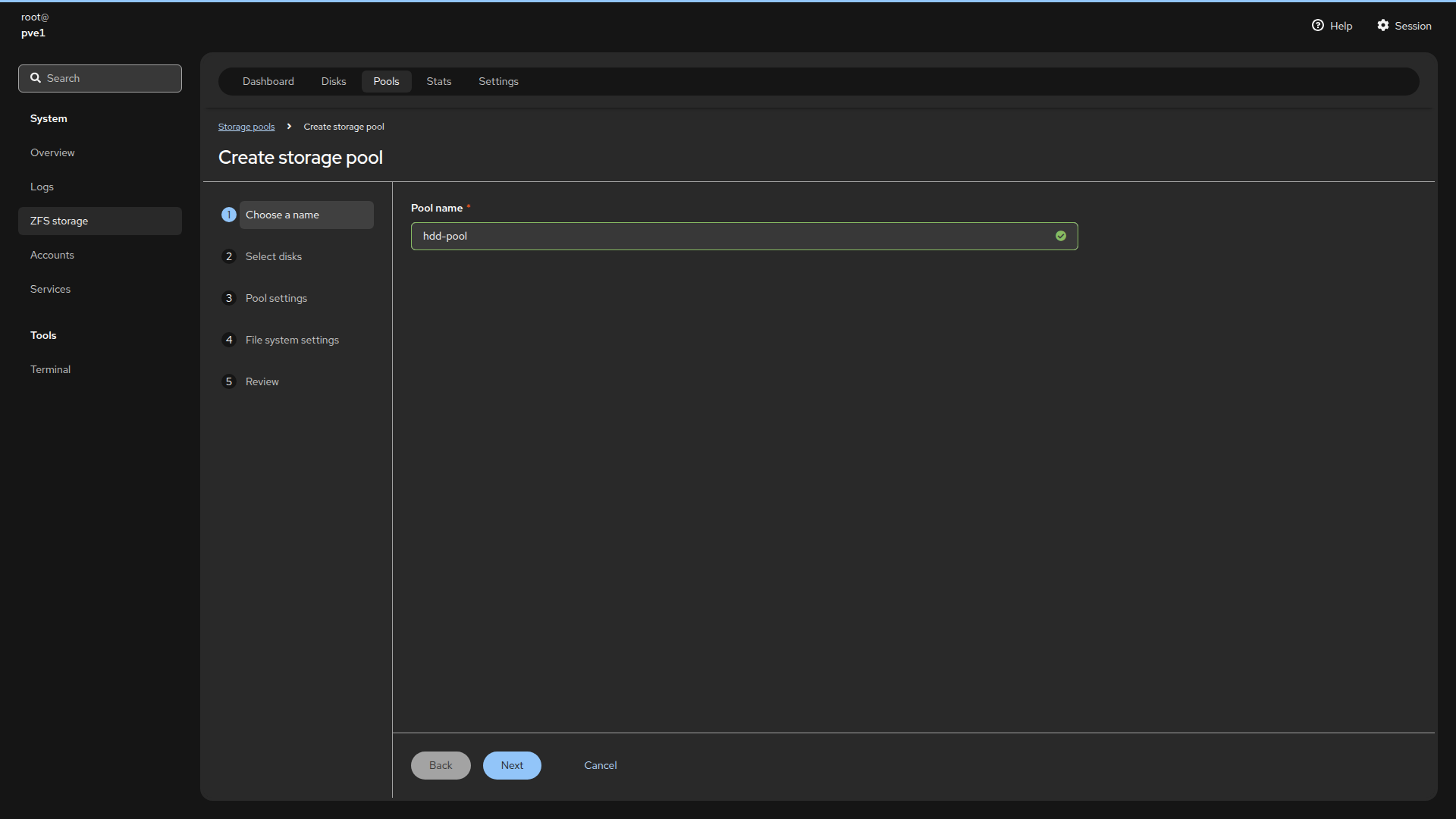The width and height of the screenshot is (1456, 819).
Task: Cancel the storage pool creation
Action: (600, 766)
